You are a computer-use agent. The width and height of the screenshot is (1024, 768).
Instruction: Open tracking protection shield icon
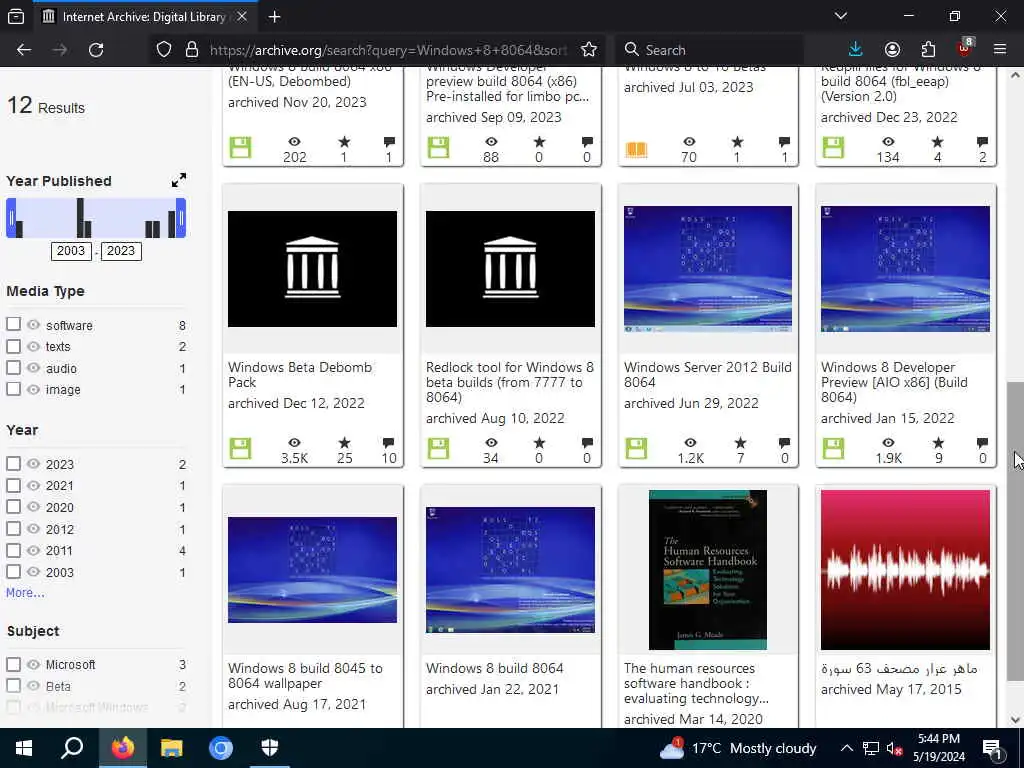(x=164, y=50)
